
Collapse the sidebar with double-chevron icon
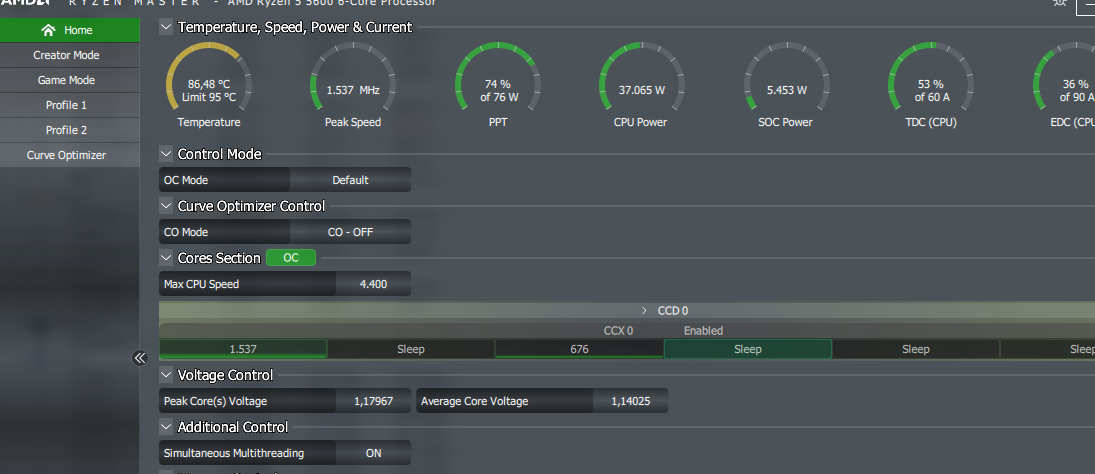(140, 358)
